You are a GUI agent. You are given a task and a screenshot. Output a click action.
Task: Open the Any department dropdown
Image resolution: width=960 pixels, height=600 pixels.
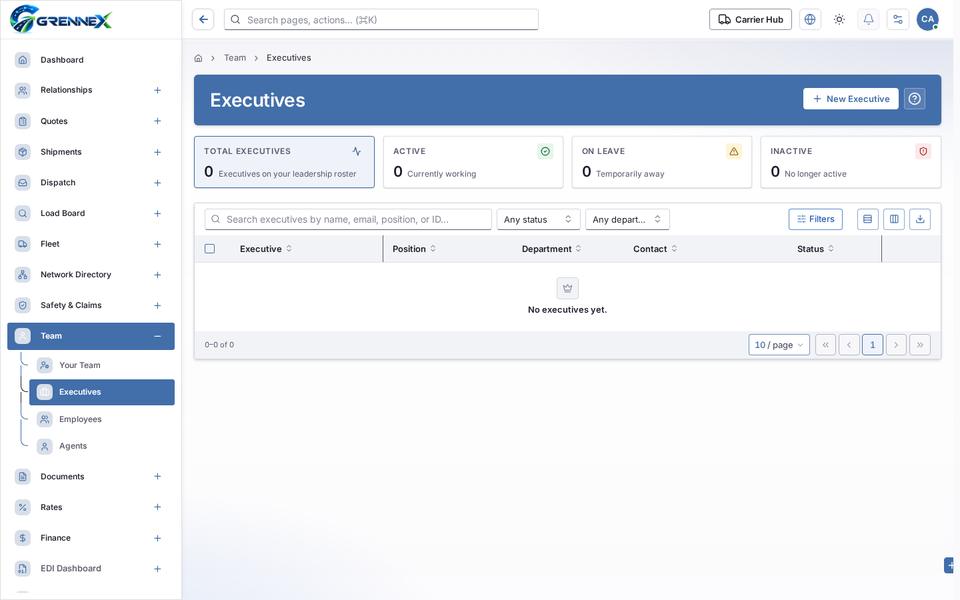pos(627,219)
